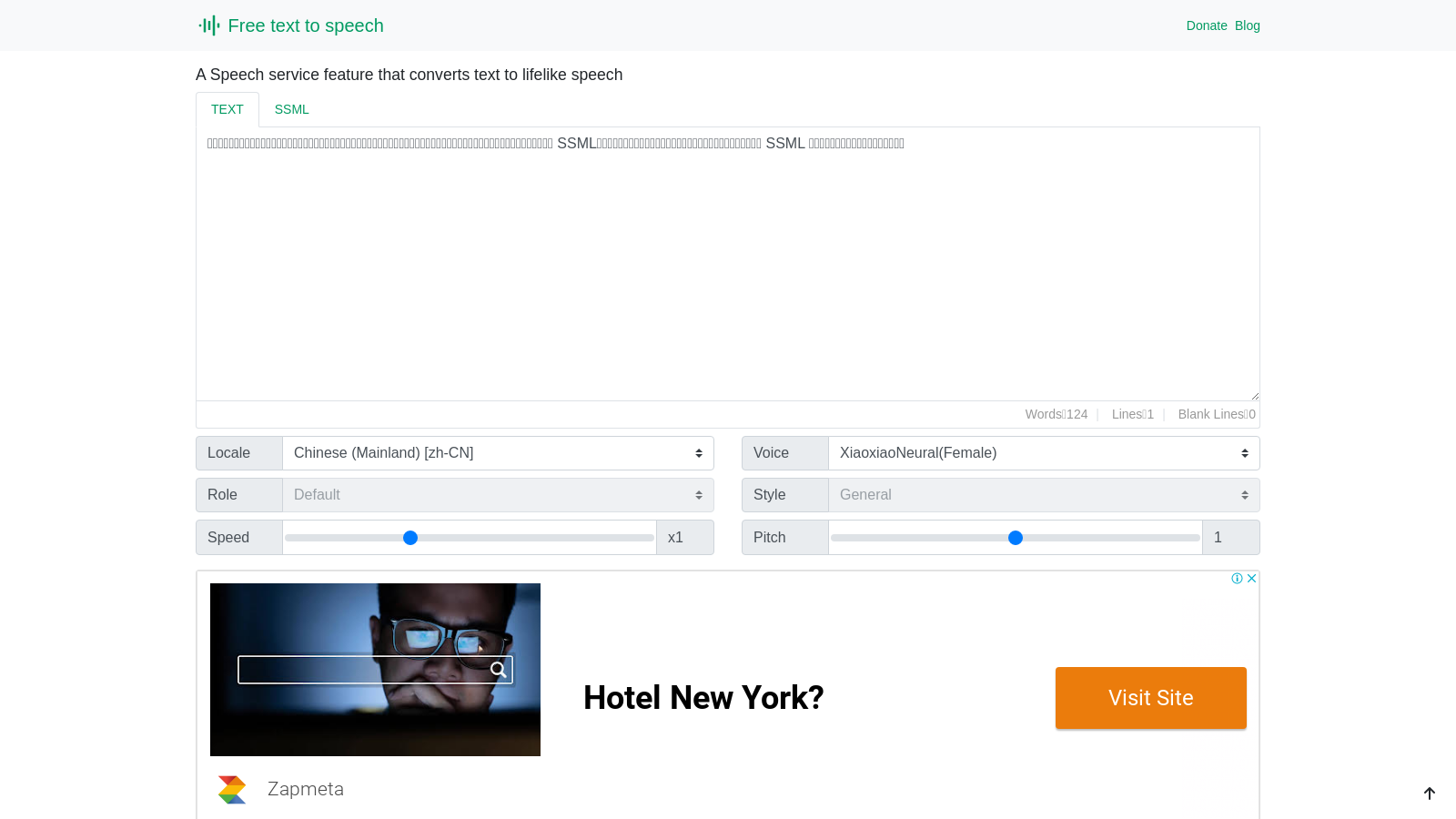This screenshot has height=819, width=1456.
Task: Close the advertisement with the X icon
Action: tap(1252, 578)
